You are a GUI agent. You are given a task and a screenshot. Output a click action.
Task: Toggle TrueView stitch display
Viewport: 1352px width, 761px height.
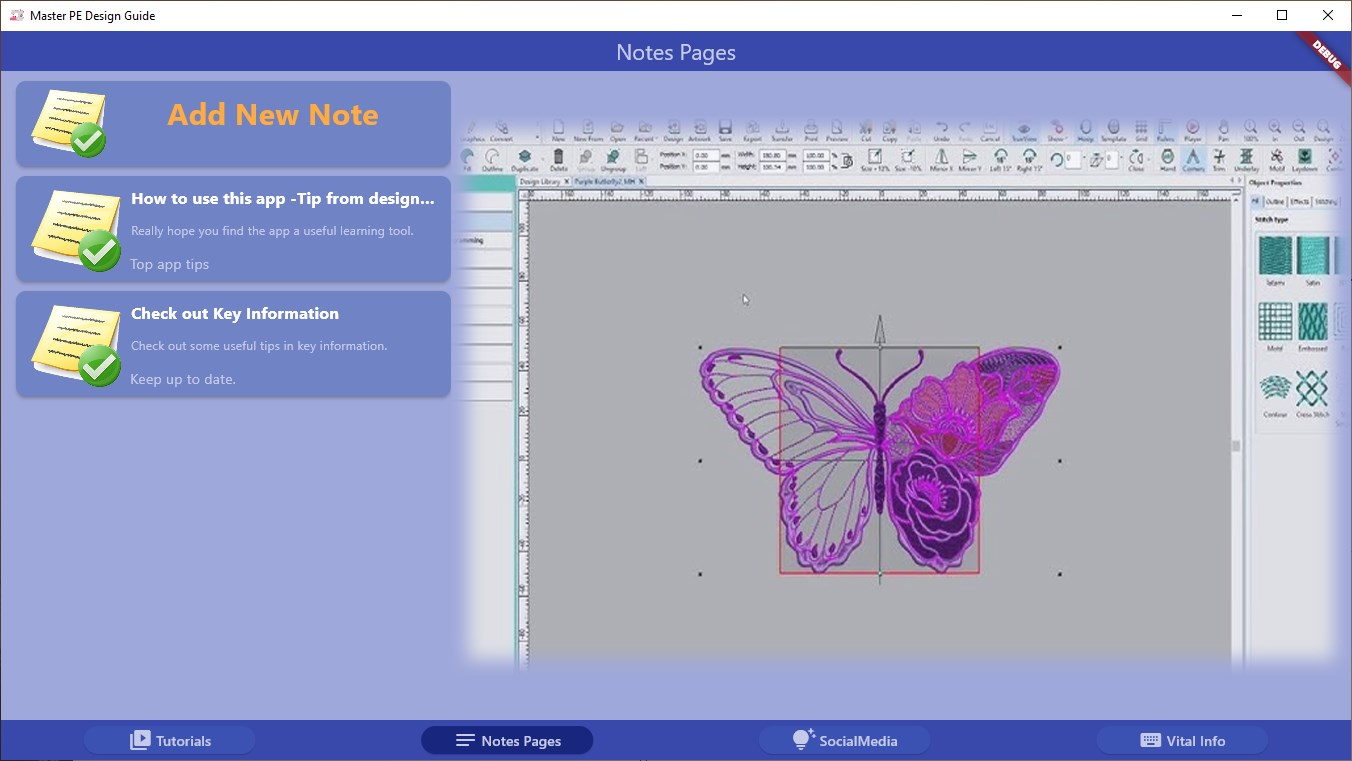coord(1023,131)
